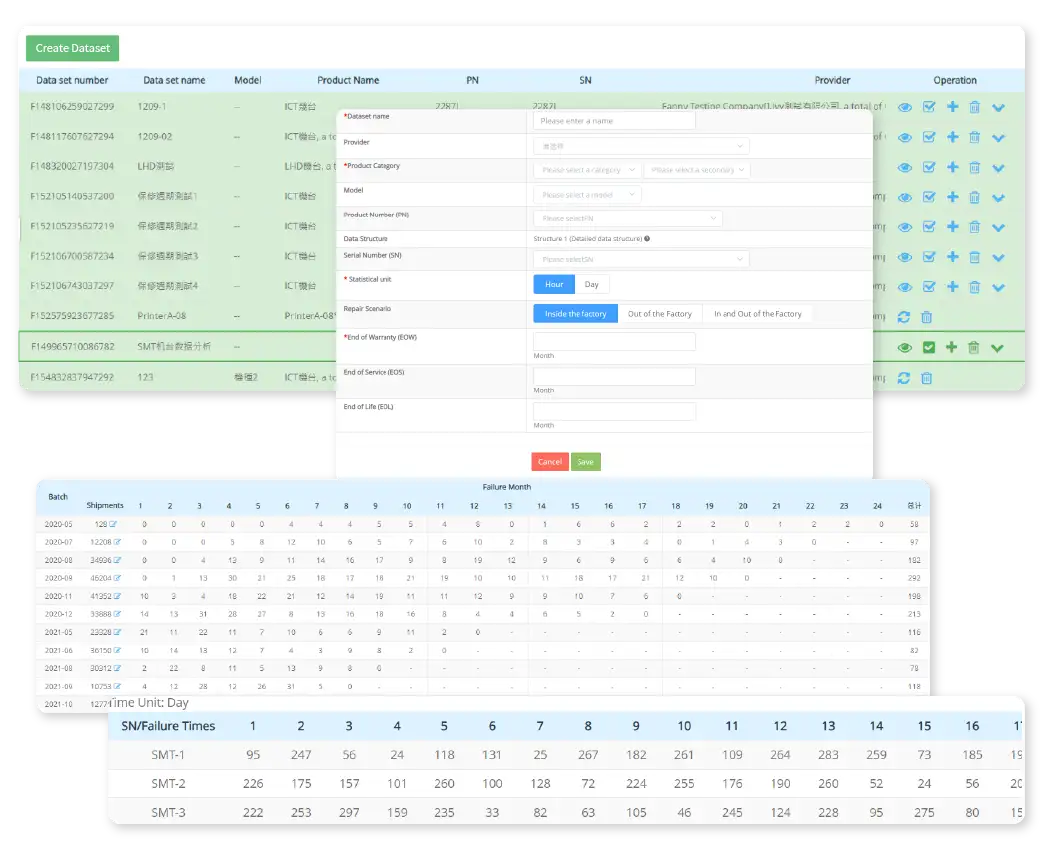Click the refresh icon in the PrinterA-08 row
Image resolution: width=1051 pixels, height=854 pixels.
pyautogui.click(x=904, y=317)
